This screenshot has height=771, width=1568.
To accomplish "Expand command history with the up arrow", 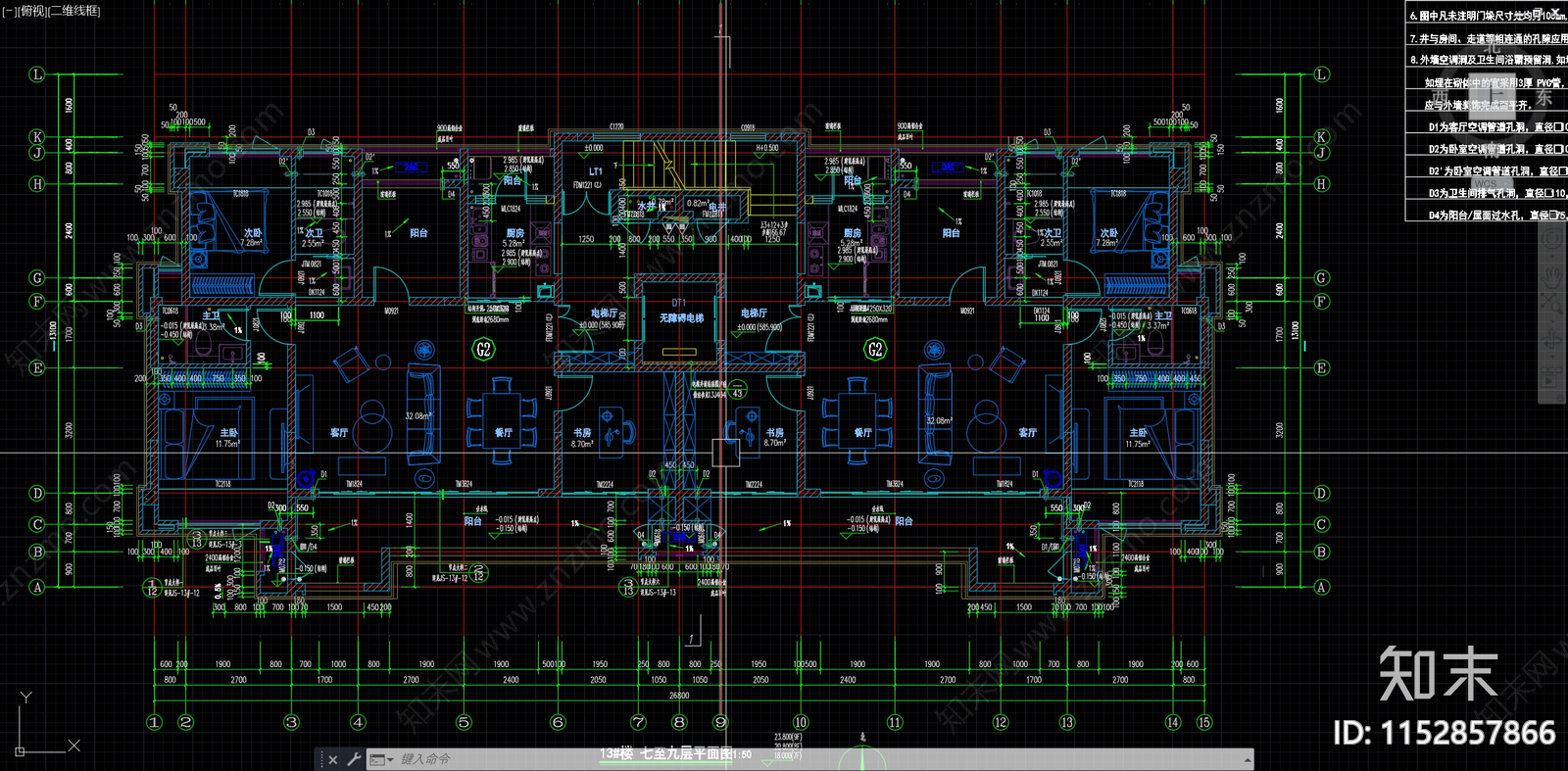I will (1248, 759).
